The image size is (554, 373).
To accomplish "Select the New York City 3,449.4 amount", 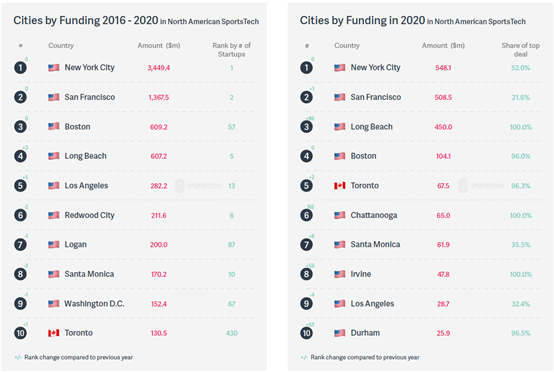I will click(x=159, y=68).
